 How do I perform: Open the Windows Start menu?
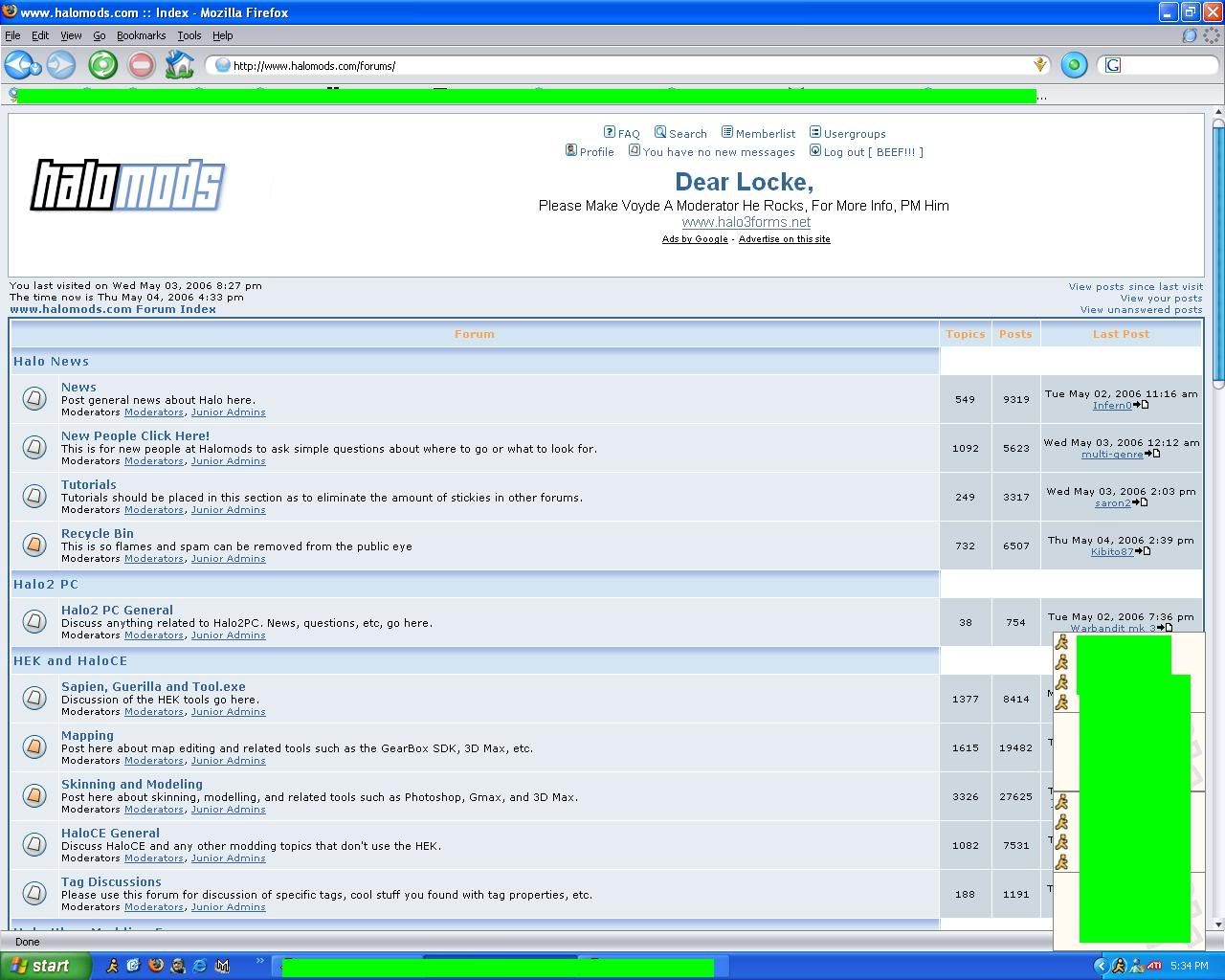click(x=46, y=966)
